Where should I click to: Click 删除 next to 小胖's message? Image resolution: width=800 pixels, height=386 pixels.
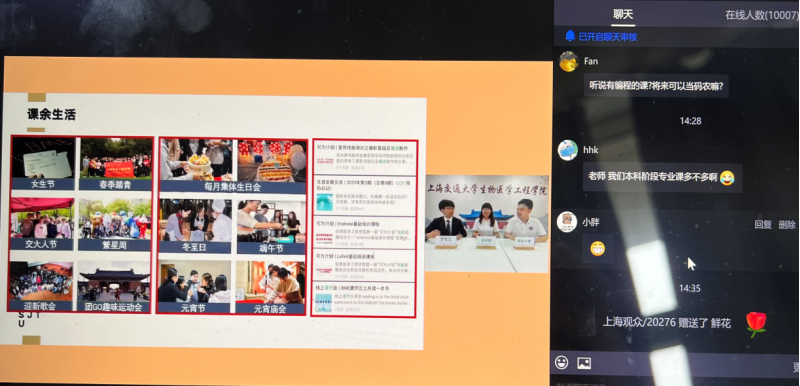click(x=787, y=225)
